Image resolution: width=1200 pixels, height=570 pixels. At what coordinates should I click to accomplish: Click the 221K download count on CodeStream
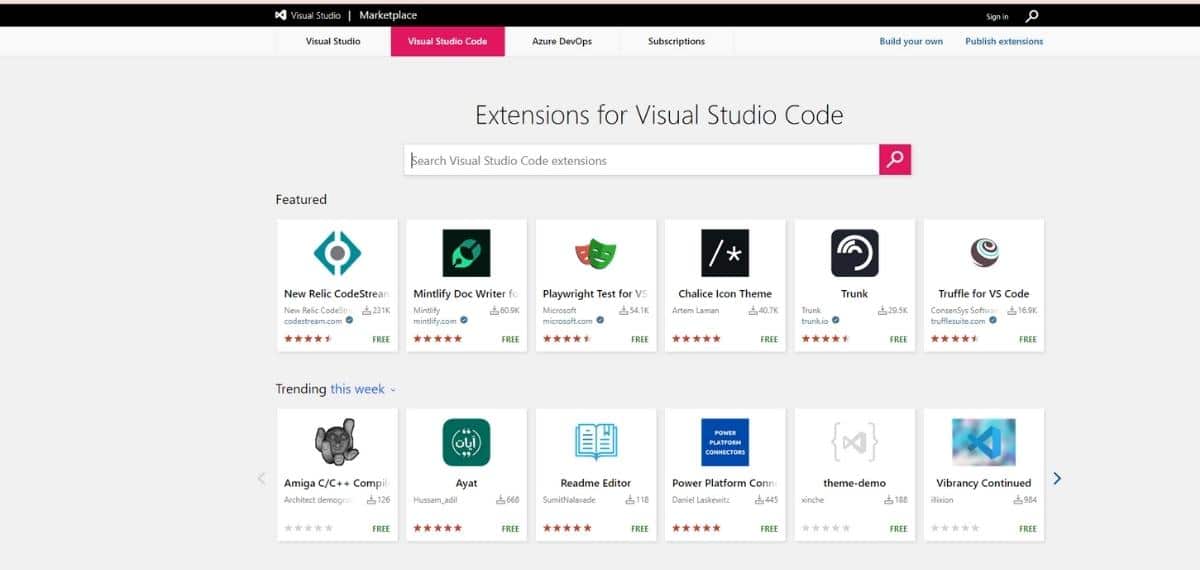point(375,311)
